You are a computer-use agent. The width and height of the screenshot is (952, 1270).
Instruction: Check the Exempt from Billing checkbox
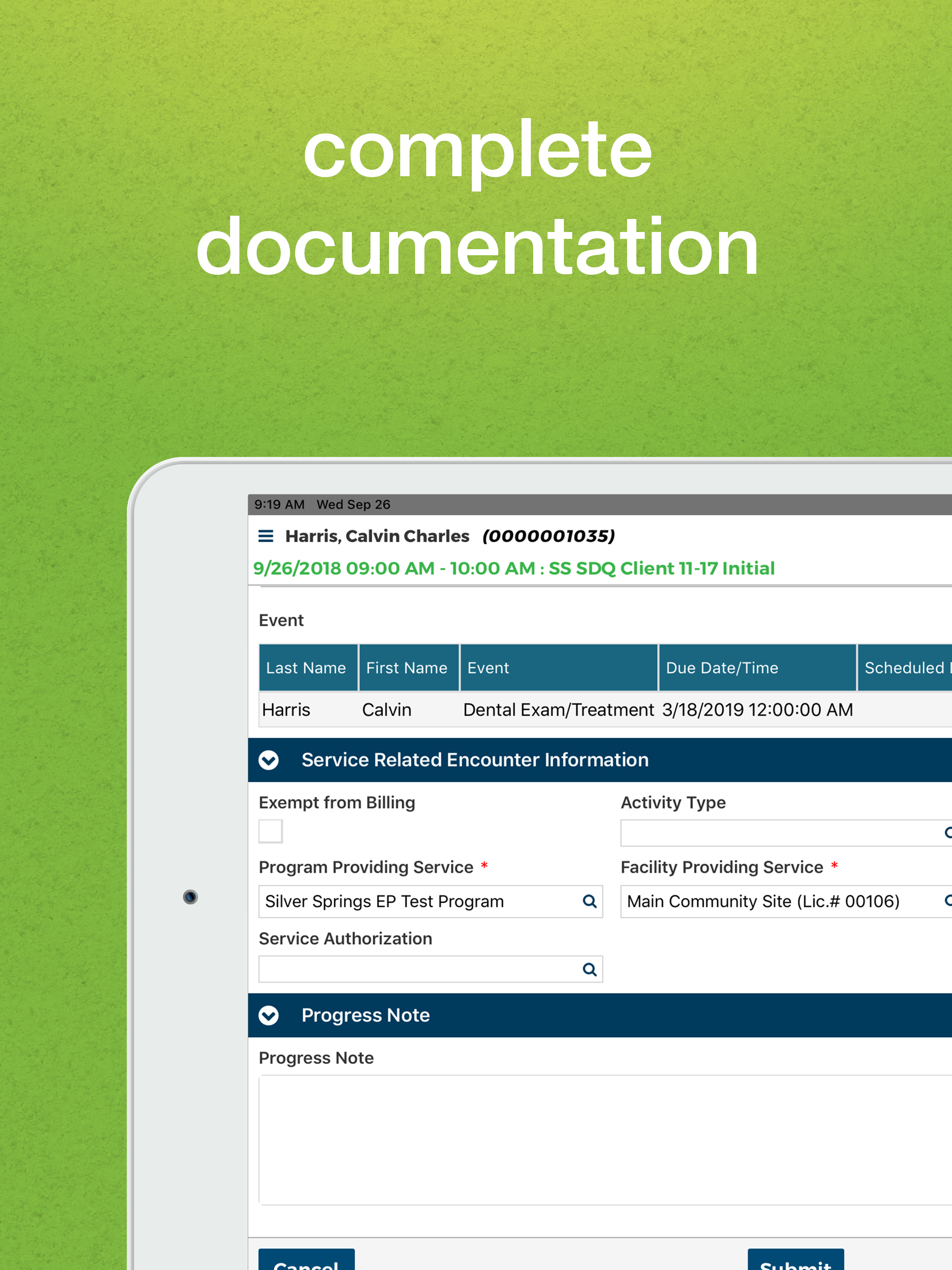[271, 831]
